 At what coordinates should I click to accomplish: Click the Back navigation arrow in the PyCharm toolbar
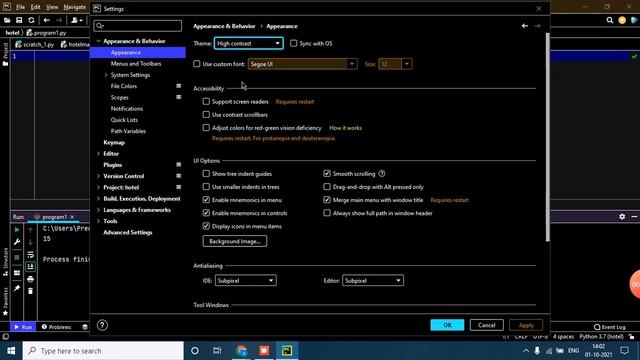click(47, 20)
